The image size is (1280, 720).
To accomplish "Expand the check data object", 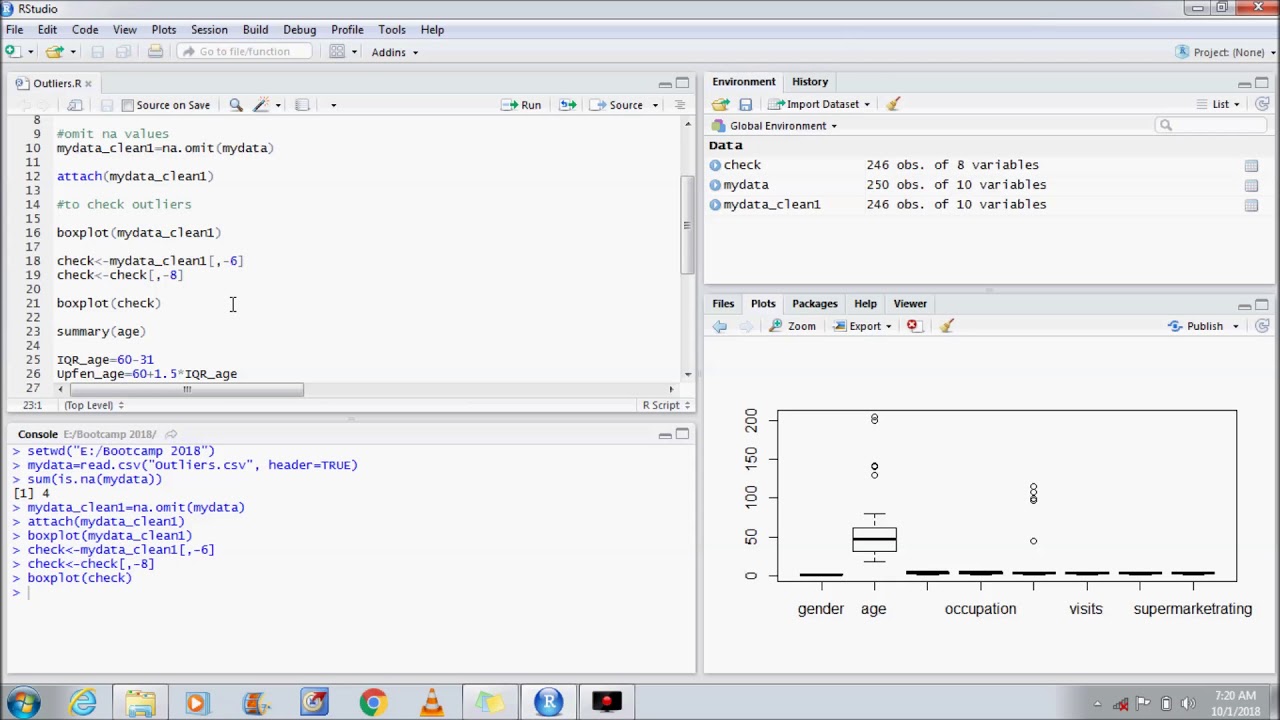I will pos(715,165).
